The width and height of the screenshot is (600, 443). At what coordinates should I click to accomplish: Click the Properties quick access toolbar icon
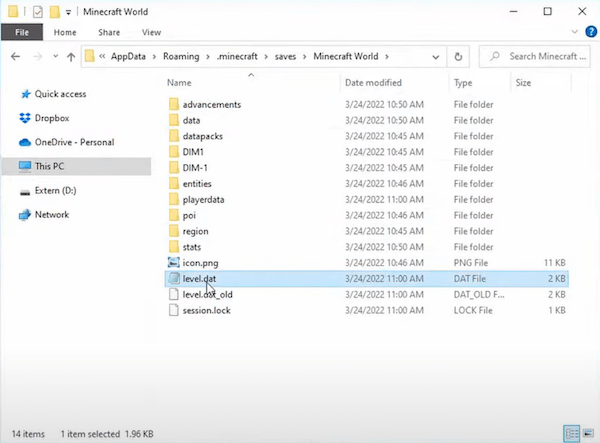tap(38, 12)
